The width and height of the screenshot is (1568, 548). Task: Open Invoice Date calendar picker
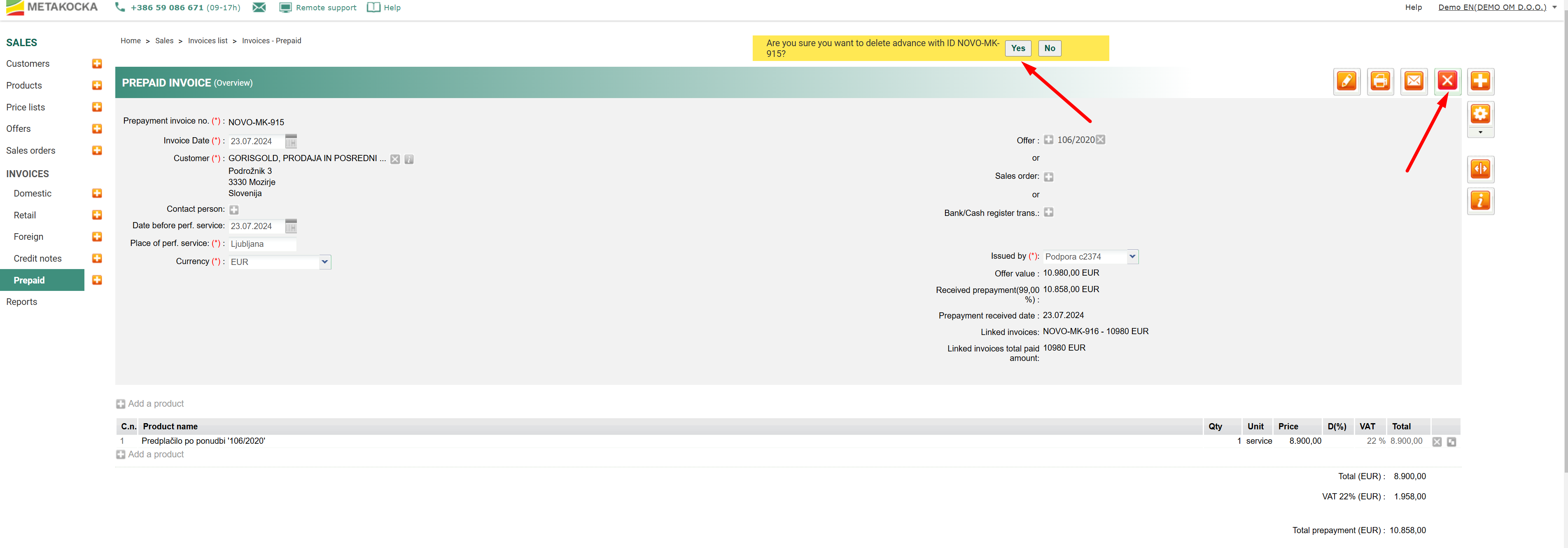[x=291, y=141]
